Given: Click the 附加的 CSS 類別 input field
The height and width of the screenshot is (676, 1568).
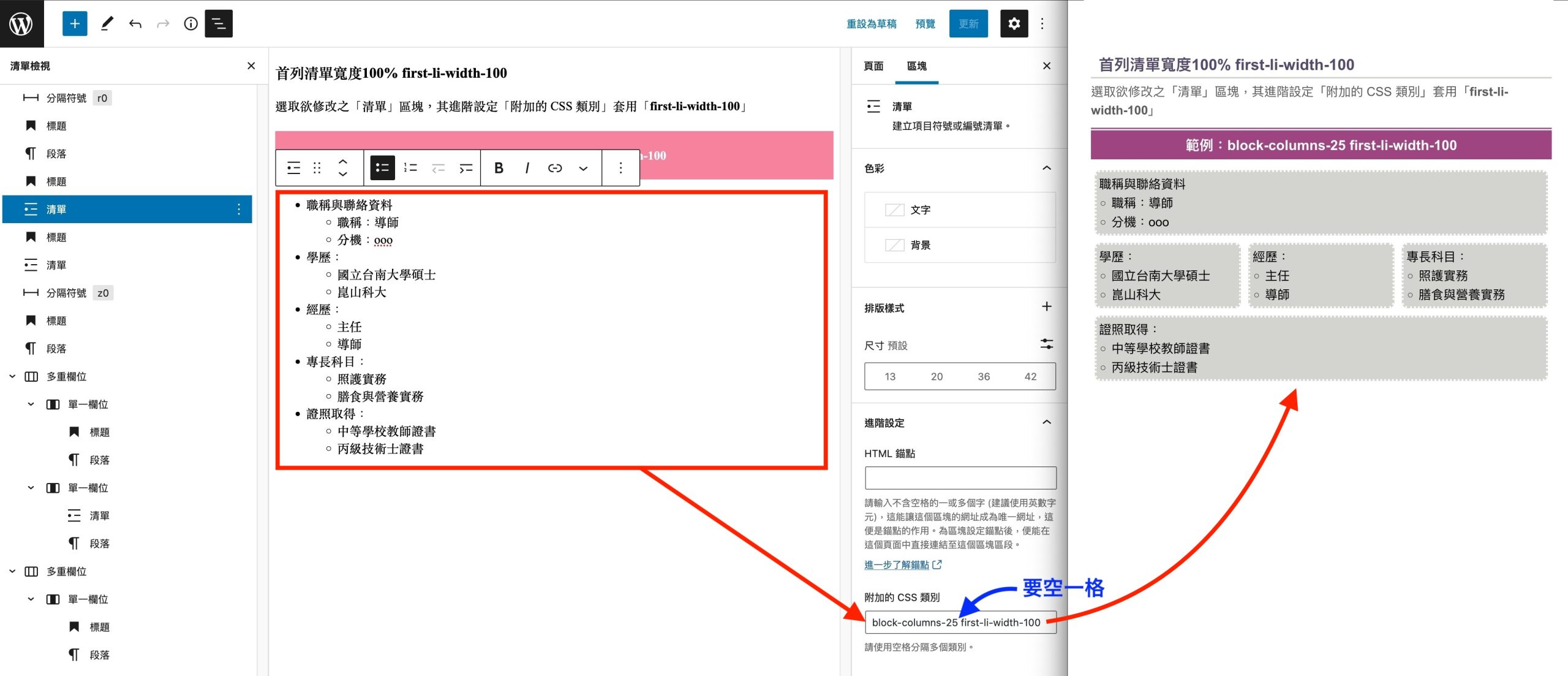Looking at the screenshot, I should (x=960, y=622).
